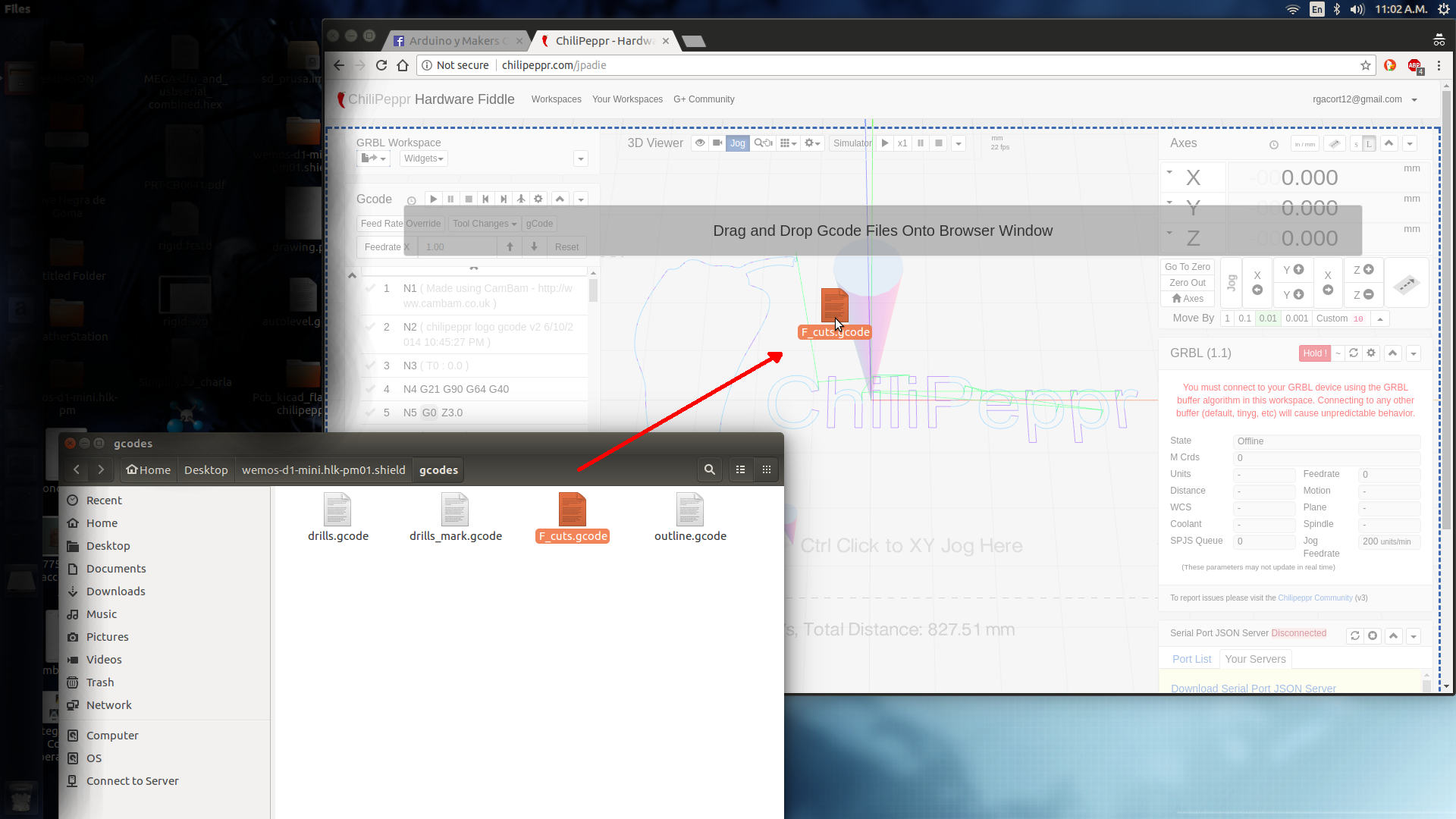The image size is (1456, 819).
Task: Open the GRBL gear settings icon
Action: [x=1371, y=353]
